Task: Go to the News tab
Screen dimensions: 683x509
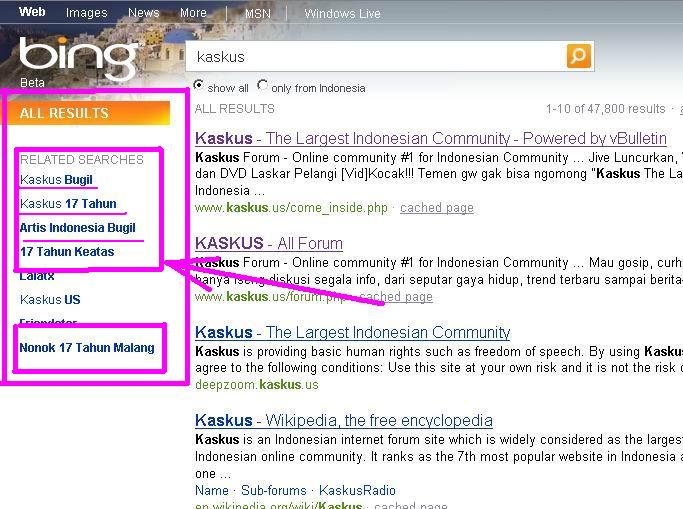Action: pyautogui.click(x=144, y=13)
